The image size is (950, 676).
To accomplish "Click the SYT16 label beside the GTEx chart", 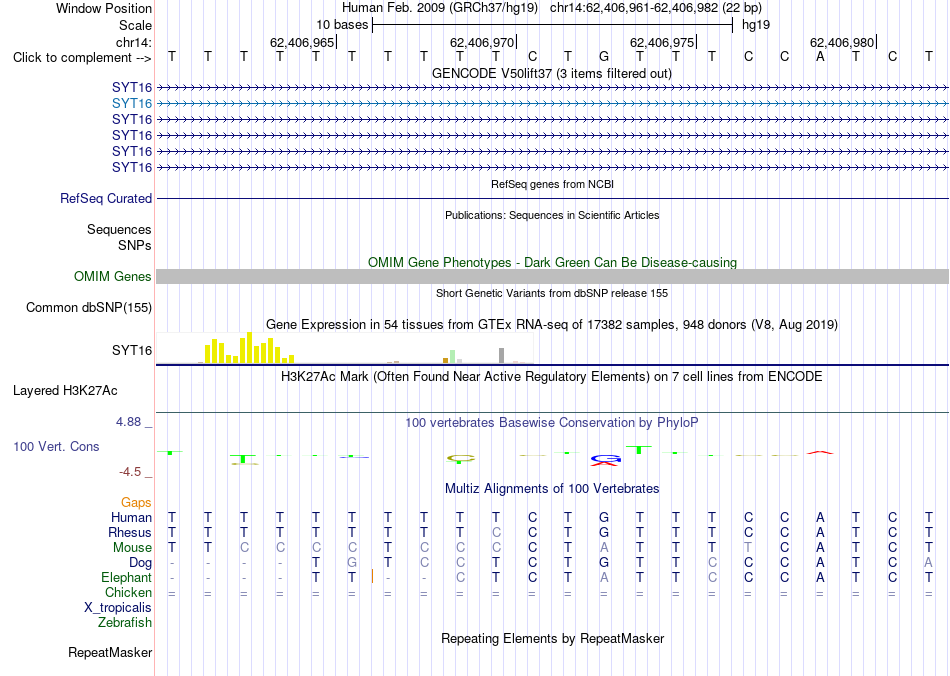I will [131, 351].
